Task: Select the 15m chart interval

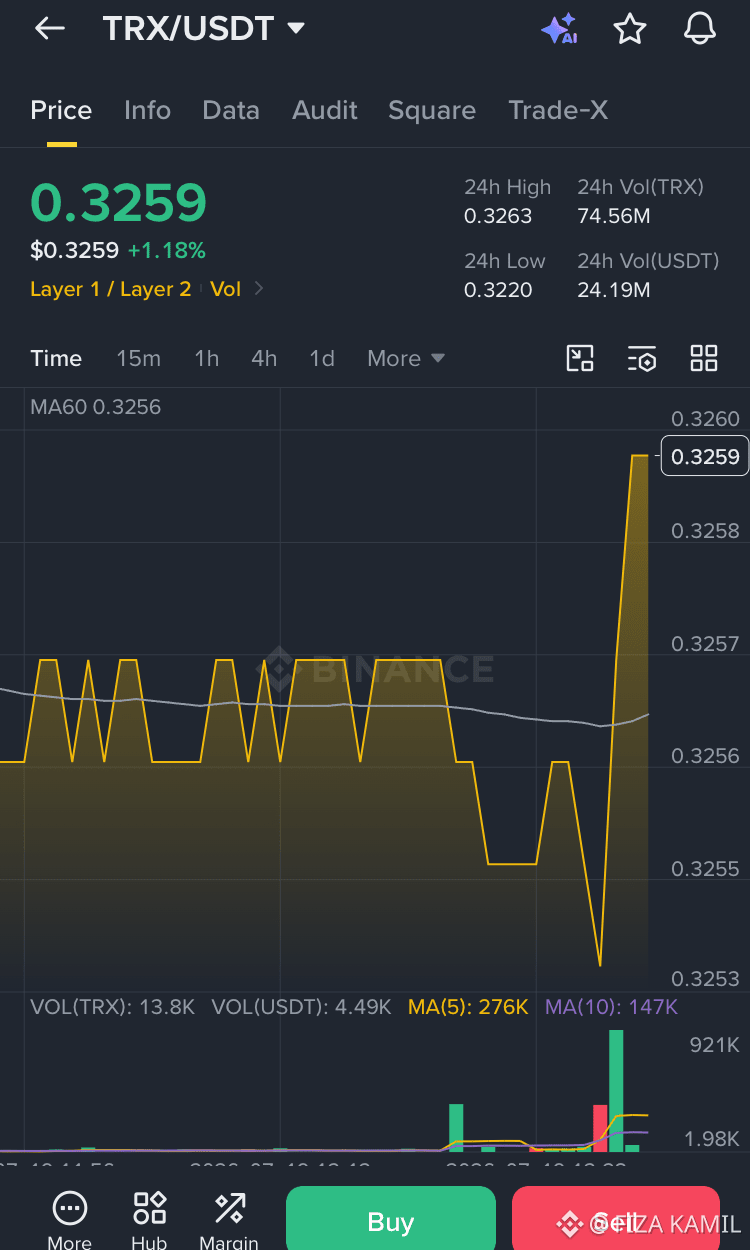Action: pyautogui.click(x=138, y=358)
